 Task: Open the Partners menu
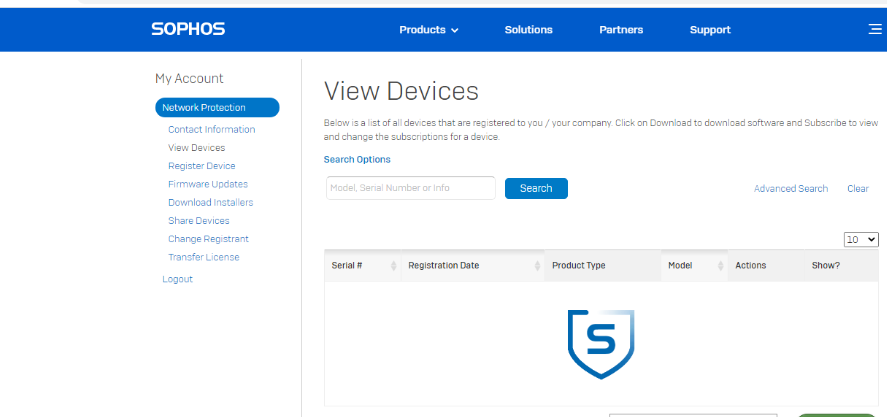click(621, 30)
